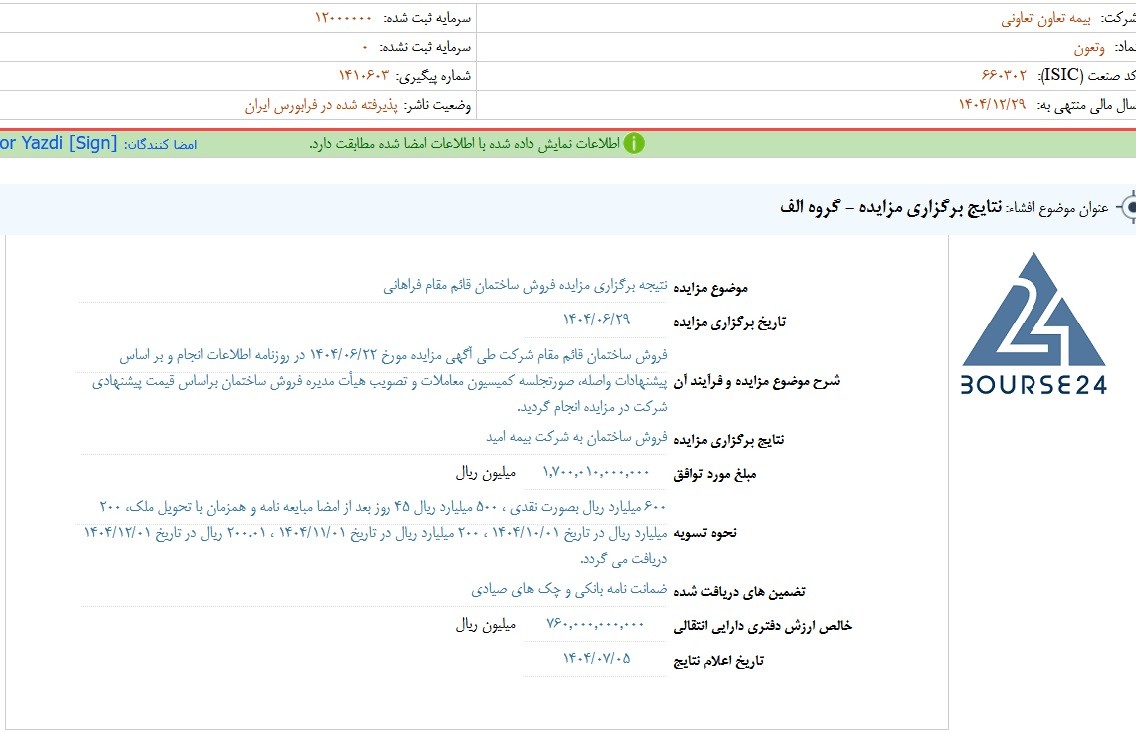Click the signature match message beside the info icon
The image size is (1136, 732).
click(464, 144)
